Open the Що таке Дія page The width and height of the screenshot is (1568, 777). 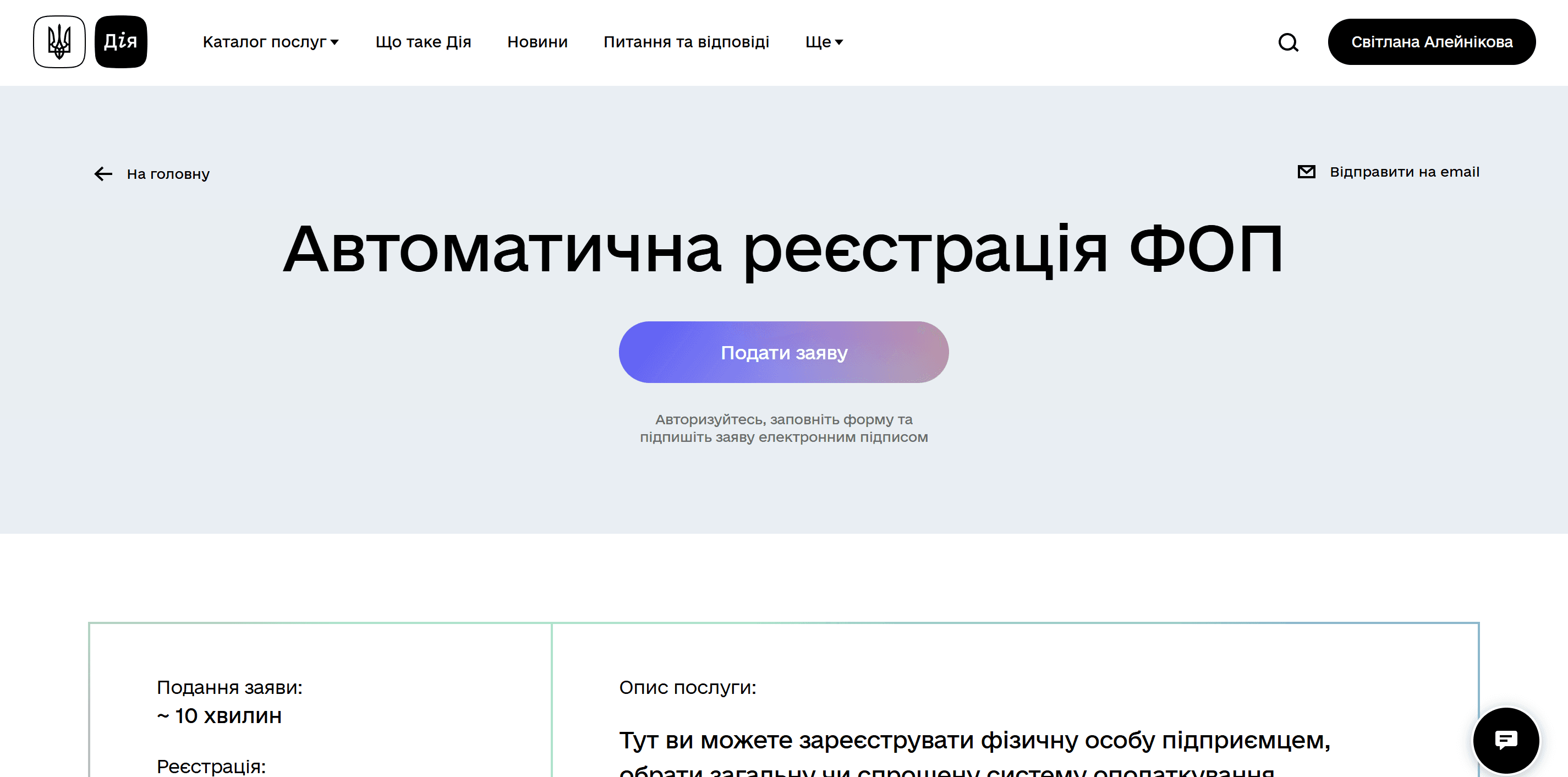coord(423,42)
